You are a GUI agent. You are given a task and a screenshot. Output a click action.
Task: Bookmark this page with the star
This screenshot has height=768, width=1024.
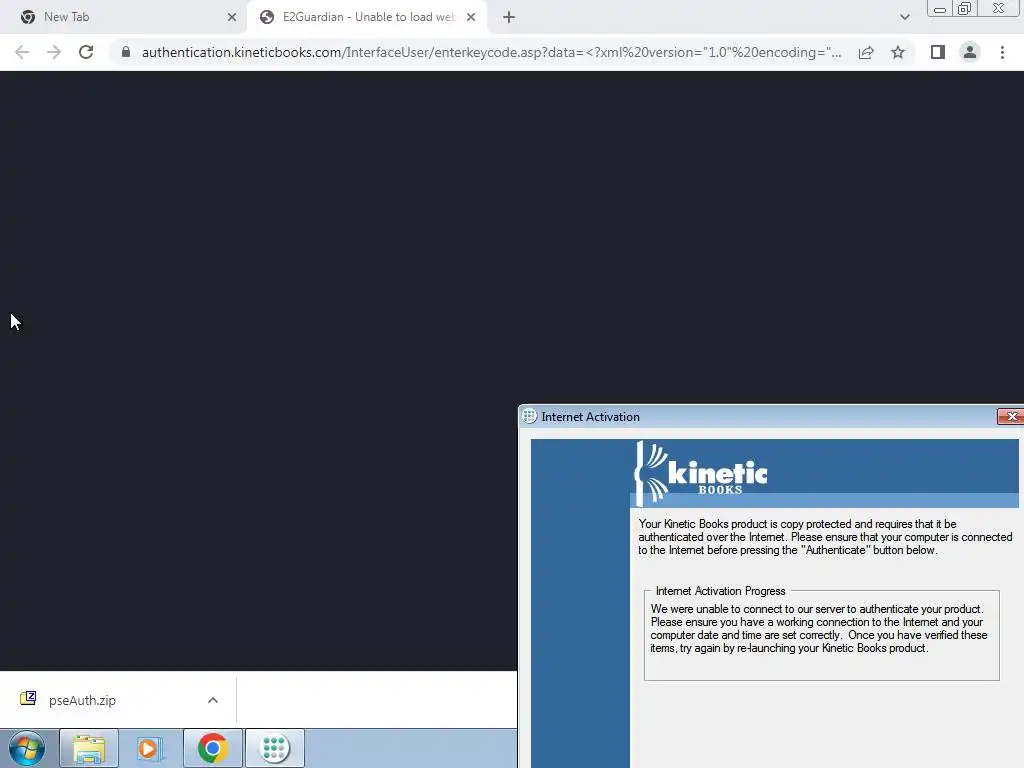[x=898, y=52]
